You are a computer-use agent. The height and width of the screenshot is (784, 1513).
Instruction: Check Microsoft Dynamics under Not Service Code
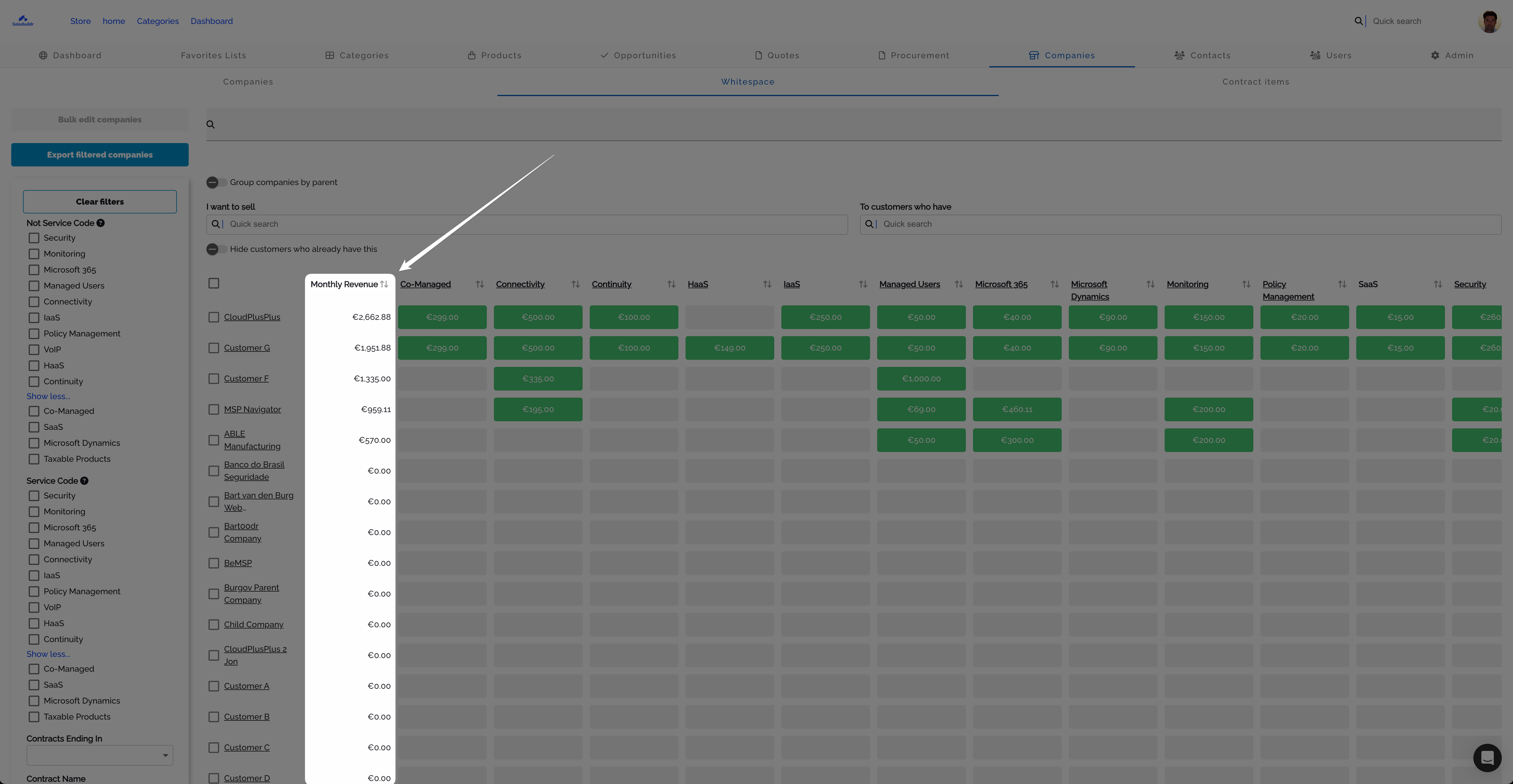click(x=34, y=443)
